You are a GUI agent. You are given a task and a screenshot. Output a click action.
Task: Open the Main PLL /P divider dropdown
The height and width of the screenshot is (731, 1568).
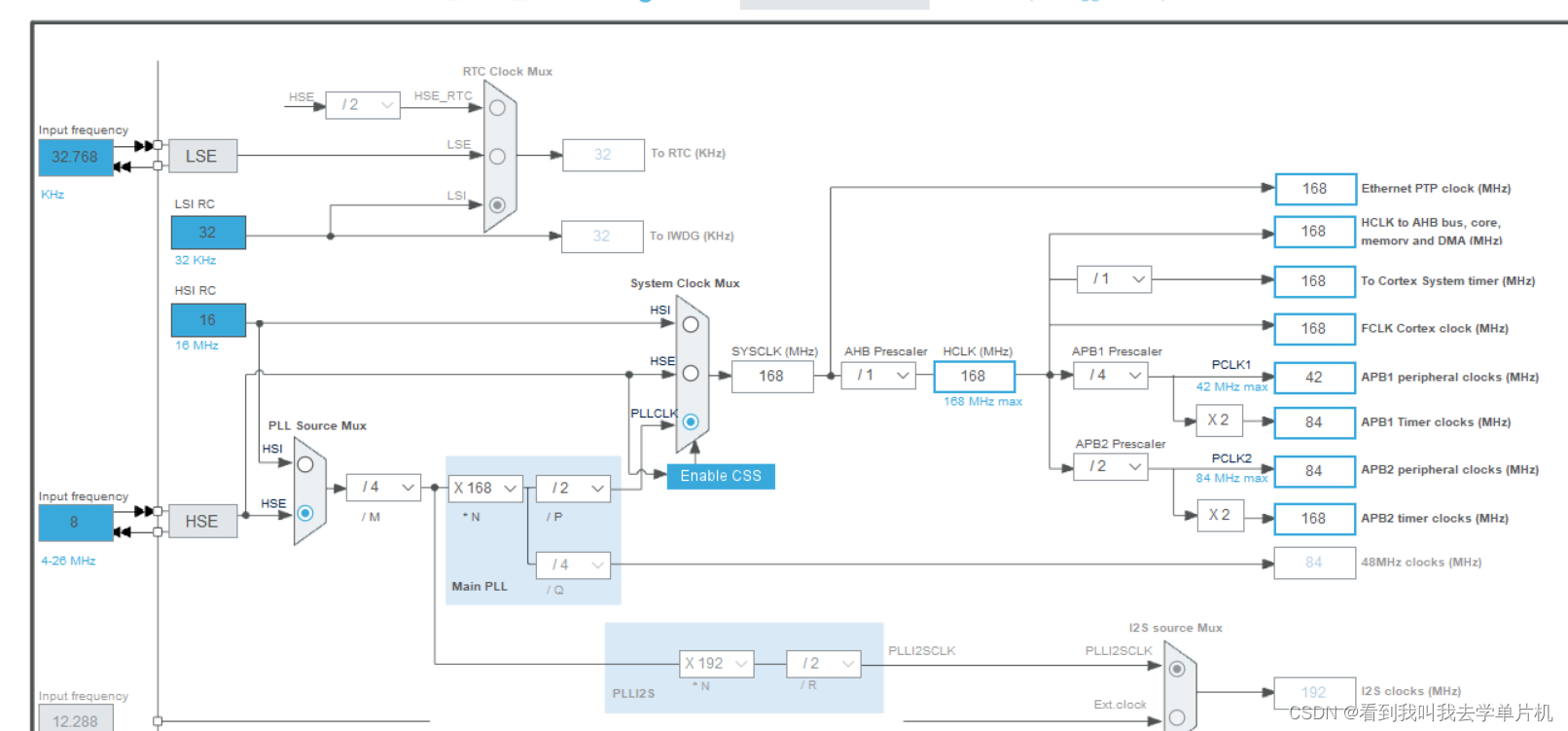(x=573, y=489)
